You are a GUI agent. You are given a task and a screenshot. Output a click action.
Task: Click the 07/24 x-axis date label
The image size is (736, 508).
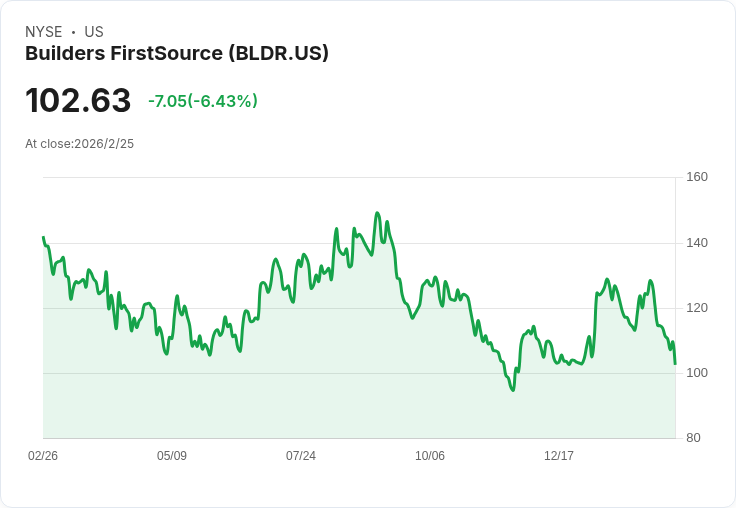pos(301,455)
